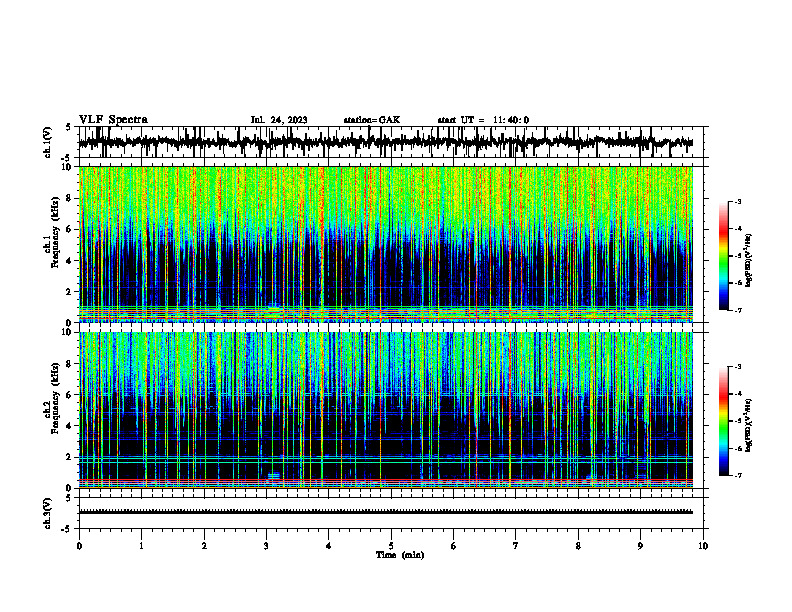Click the ch.1 spectrogram plot area
The width and height of the screenshot is (792, 612).
[386, 244]
